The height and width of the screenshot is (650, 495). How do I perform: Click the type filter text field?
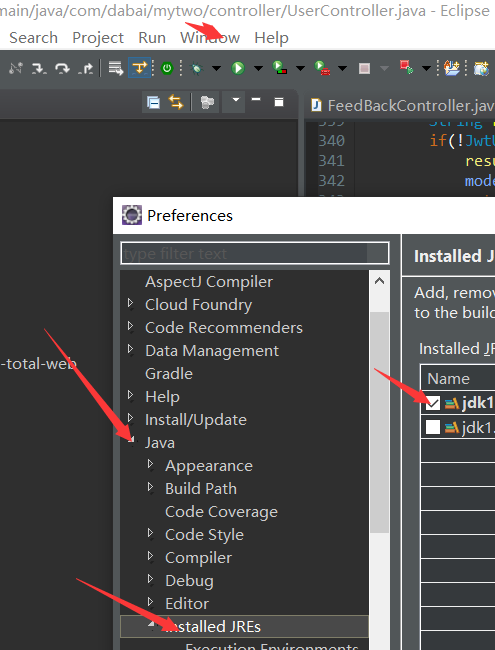tap(255, 253)
